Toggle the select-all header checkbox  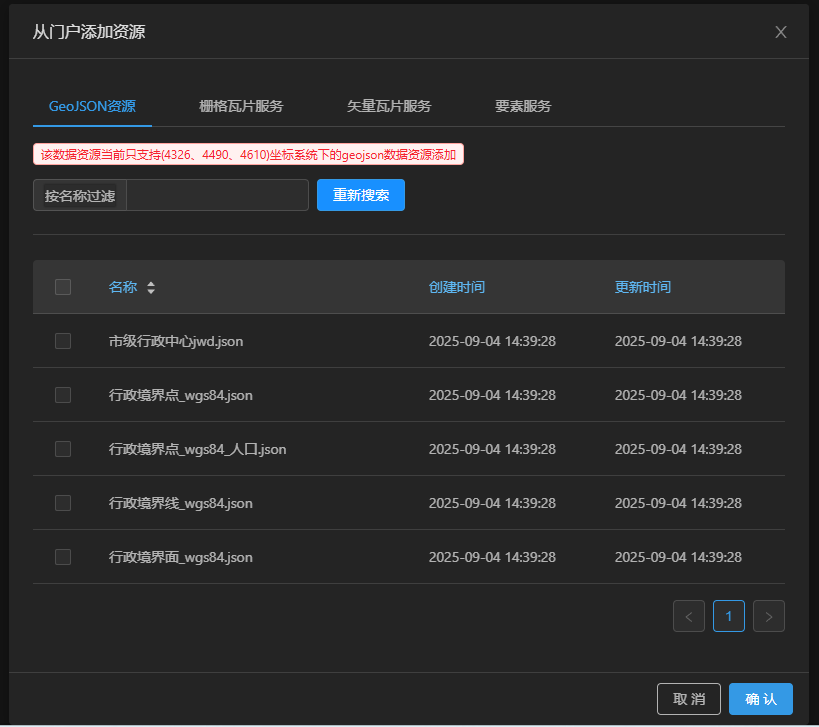point(63,287)
